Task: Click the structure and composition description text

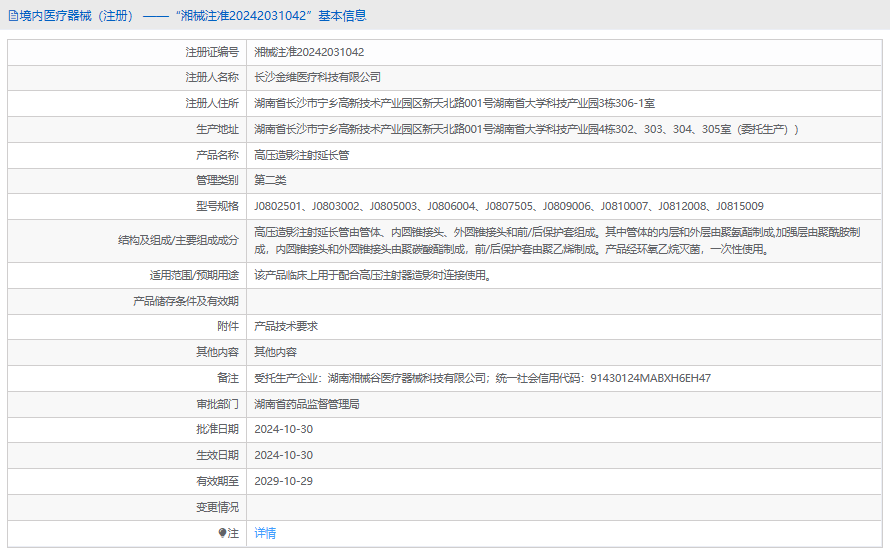Action: [x=557, y=241]
